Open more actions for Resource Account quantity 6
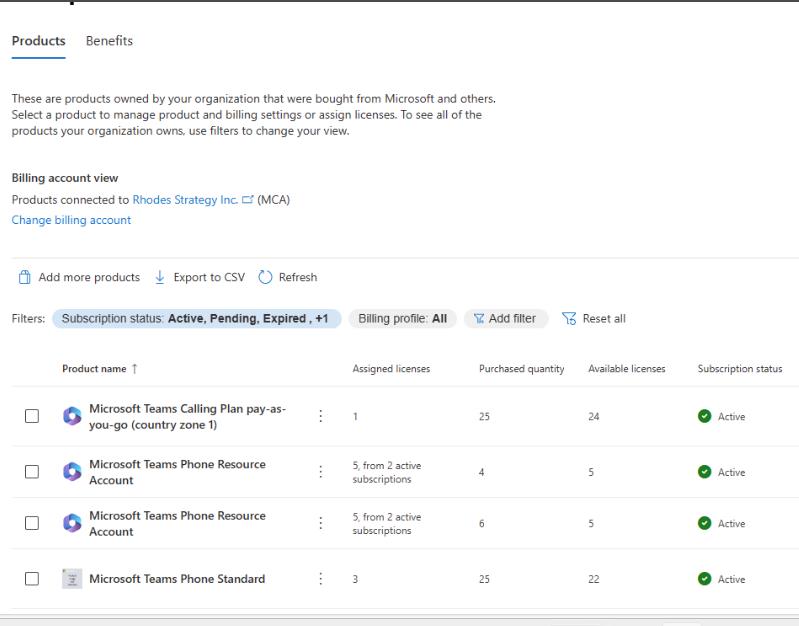 321,523
